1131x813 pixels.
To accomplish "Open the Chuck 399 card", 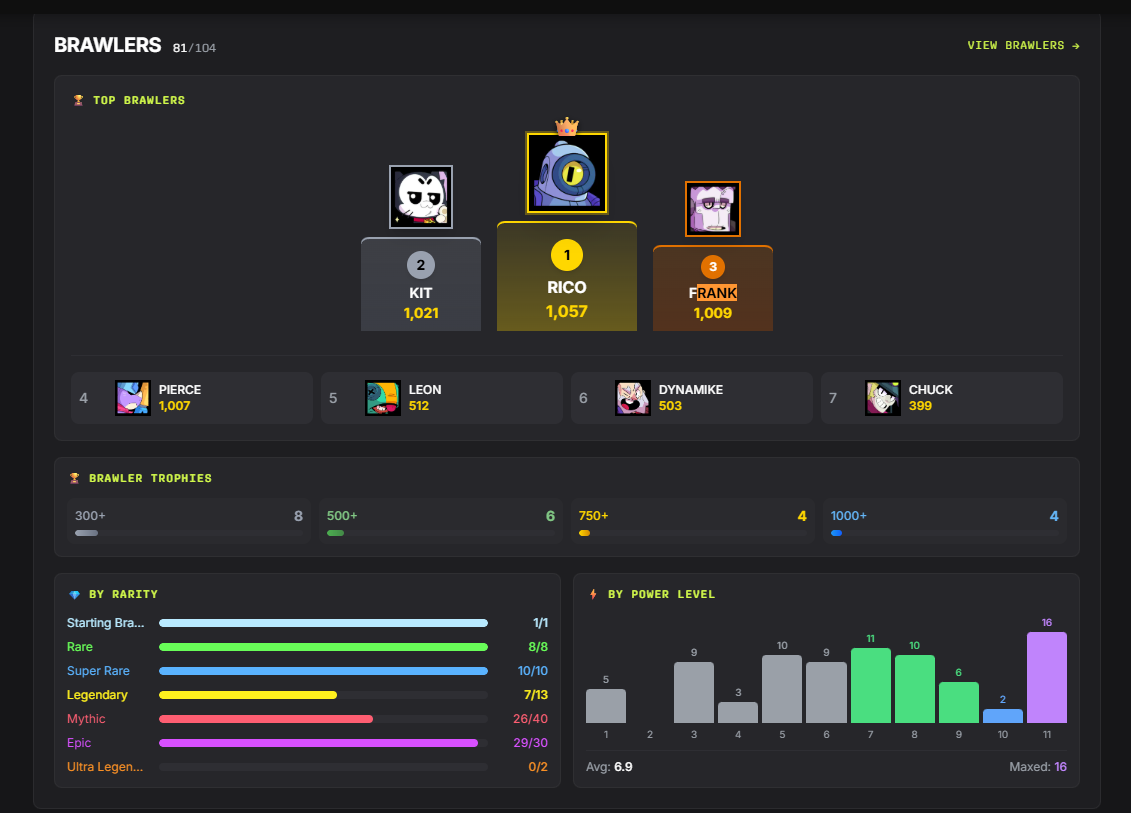I will (942, 398).
